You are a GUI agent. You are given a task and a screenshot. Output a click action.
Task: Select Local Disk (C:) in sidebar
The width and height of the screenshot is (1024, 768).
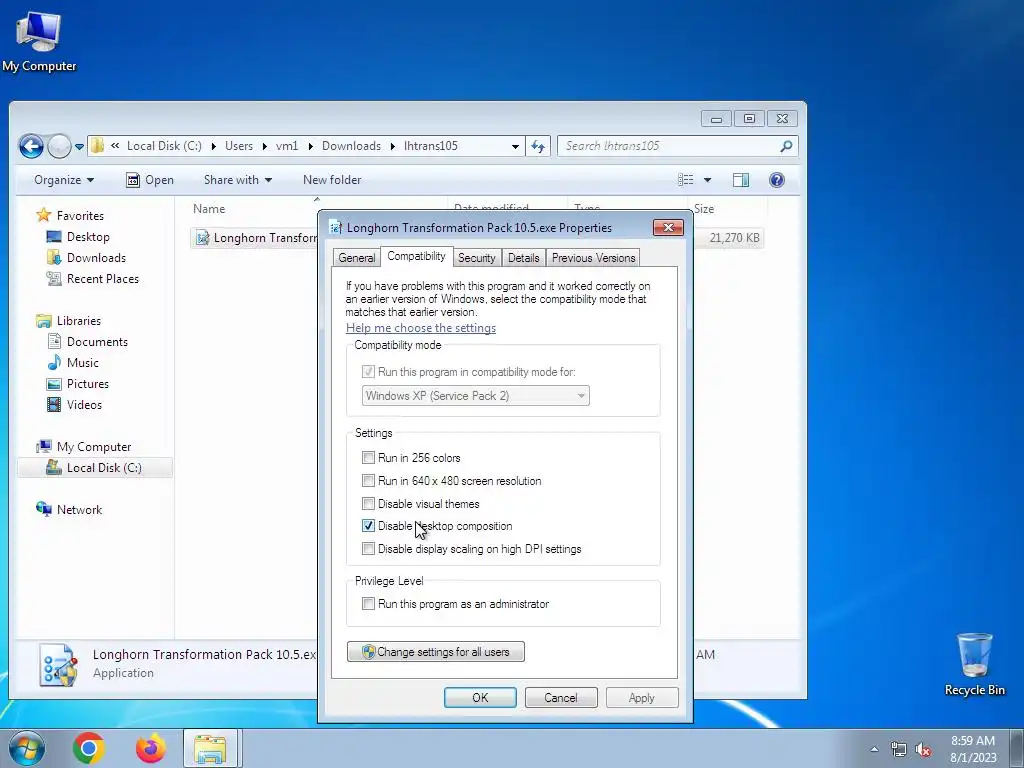coord(95,468)
